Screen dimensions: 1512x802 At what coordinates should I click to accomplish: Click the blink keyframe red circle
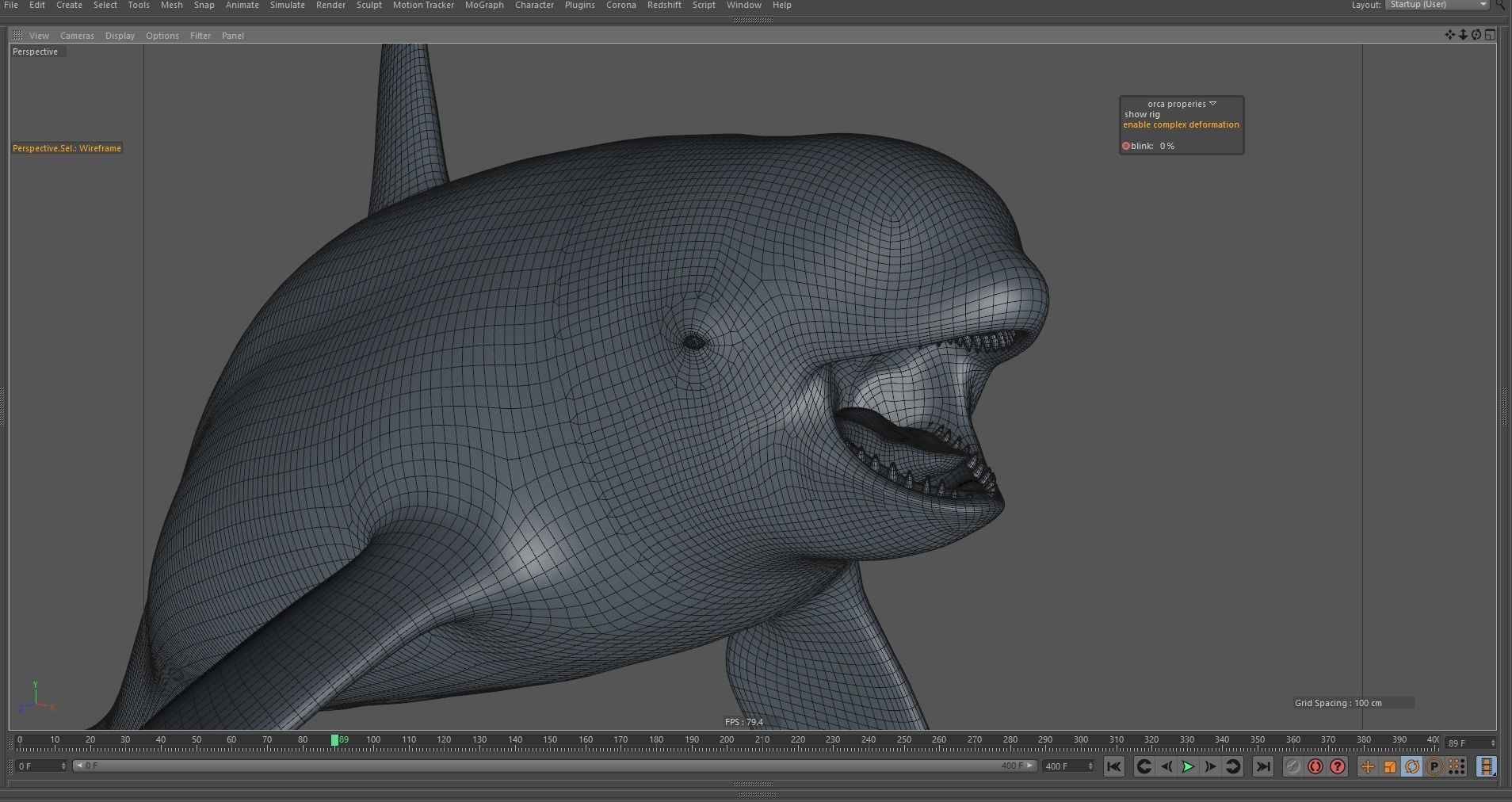1126,146
